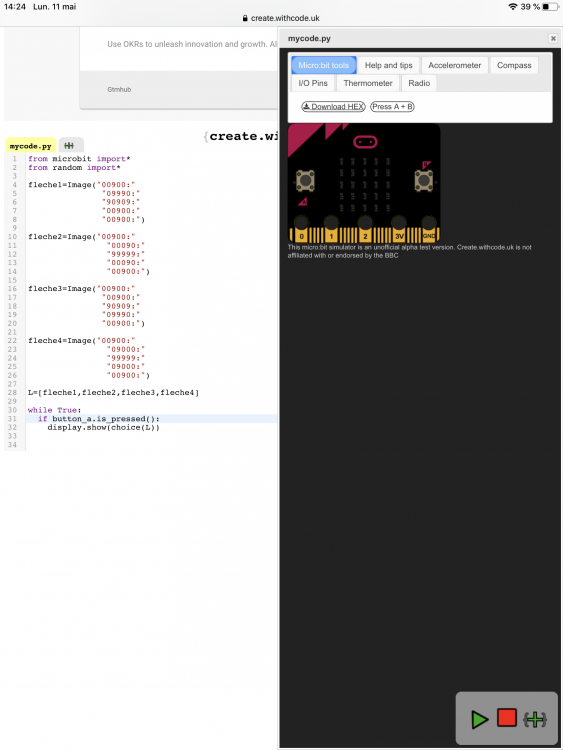The width and height of the screenshot is (563, 750).
Task: Click the Gtmhub advertiser label
Action: (x=119, y=89)
